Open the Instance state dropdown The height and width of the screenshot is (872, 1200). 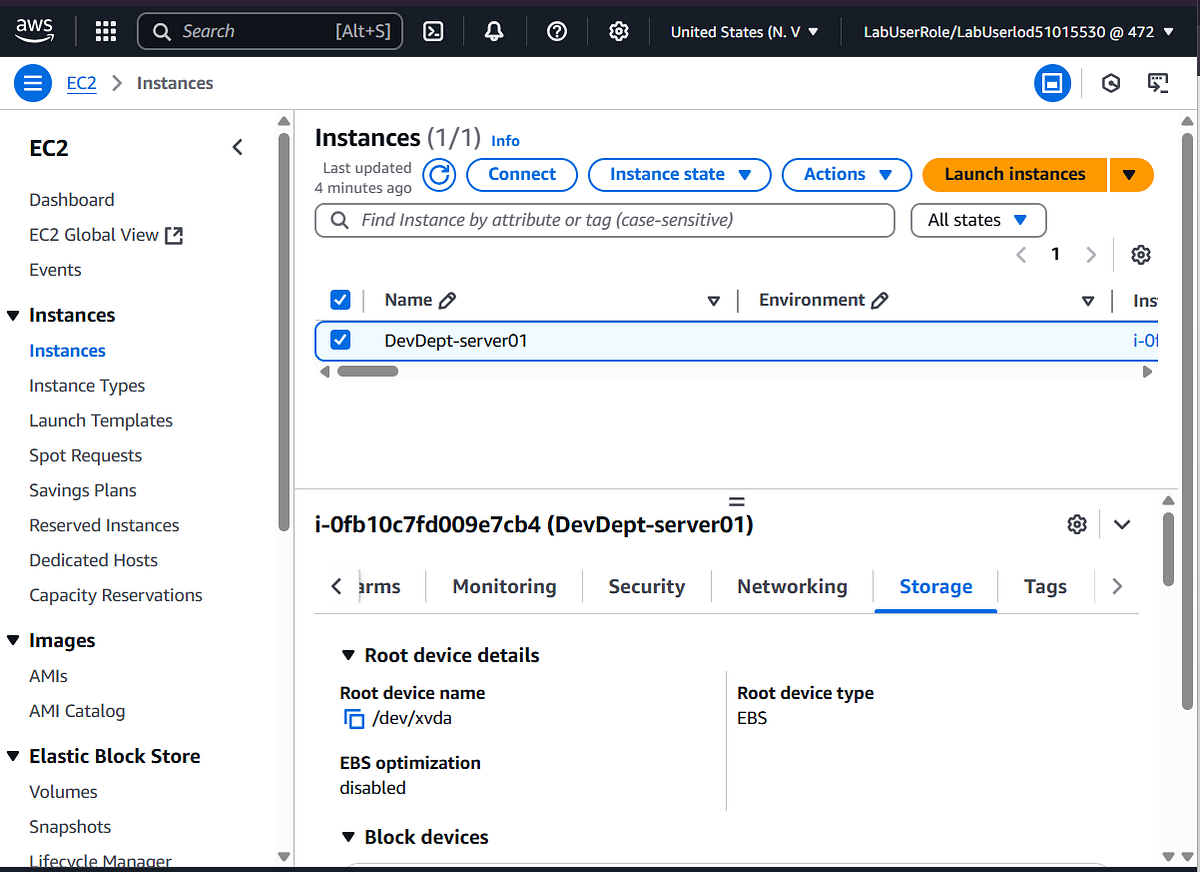(x=679, y=174)
